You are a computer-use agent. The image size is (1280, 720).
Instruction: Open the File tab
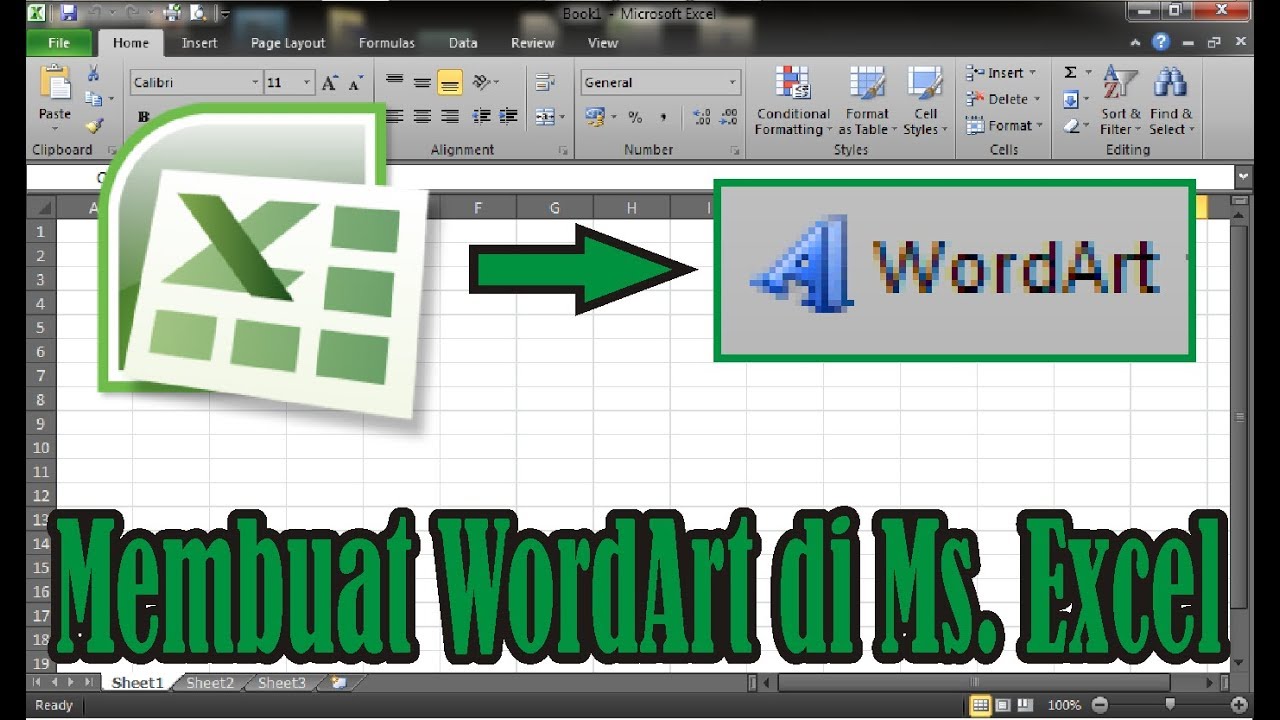click(x=59, y=43)
